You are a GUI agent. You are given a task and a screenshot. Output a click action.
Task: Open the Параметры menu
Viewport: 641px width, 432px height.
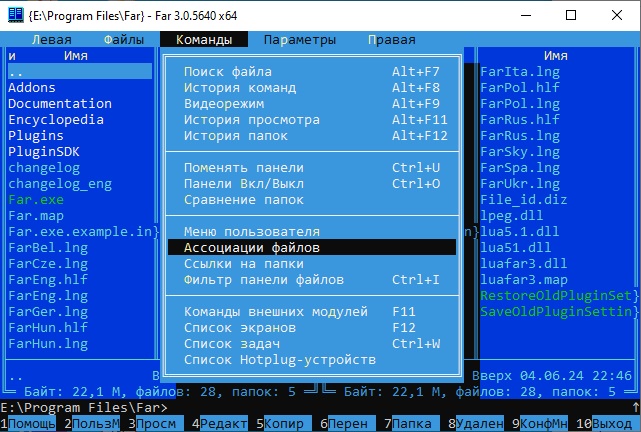300,40
